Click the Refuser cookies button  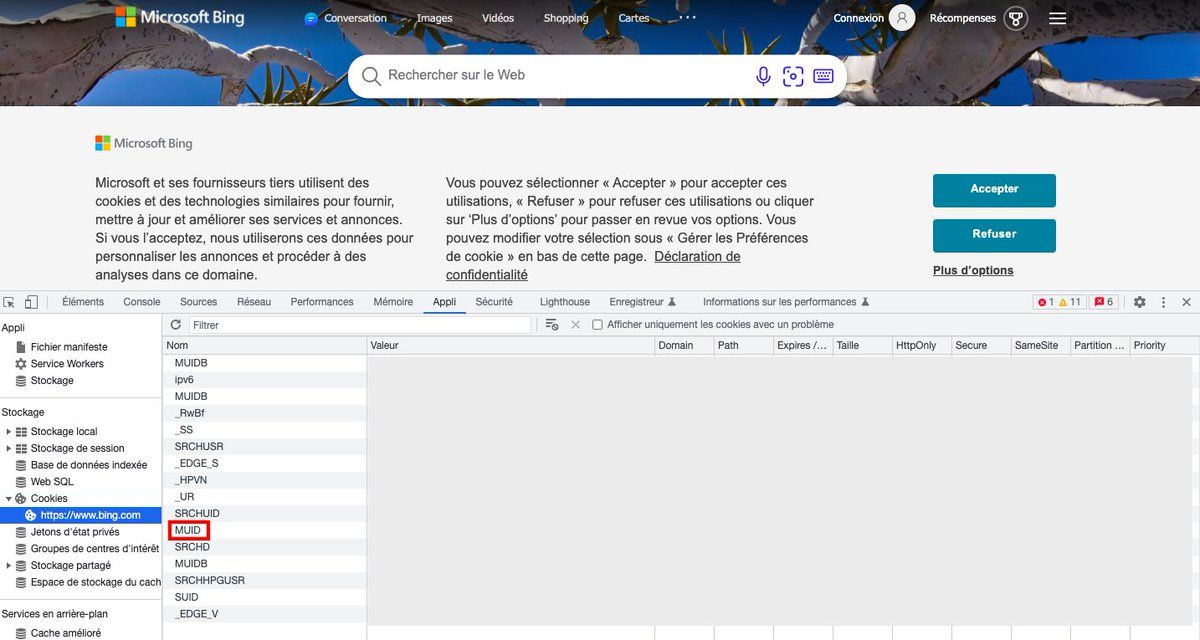[994, 235]
